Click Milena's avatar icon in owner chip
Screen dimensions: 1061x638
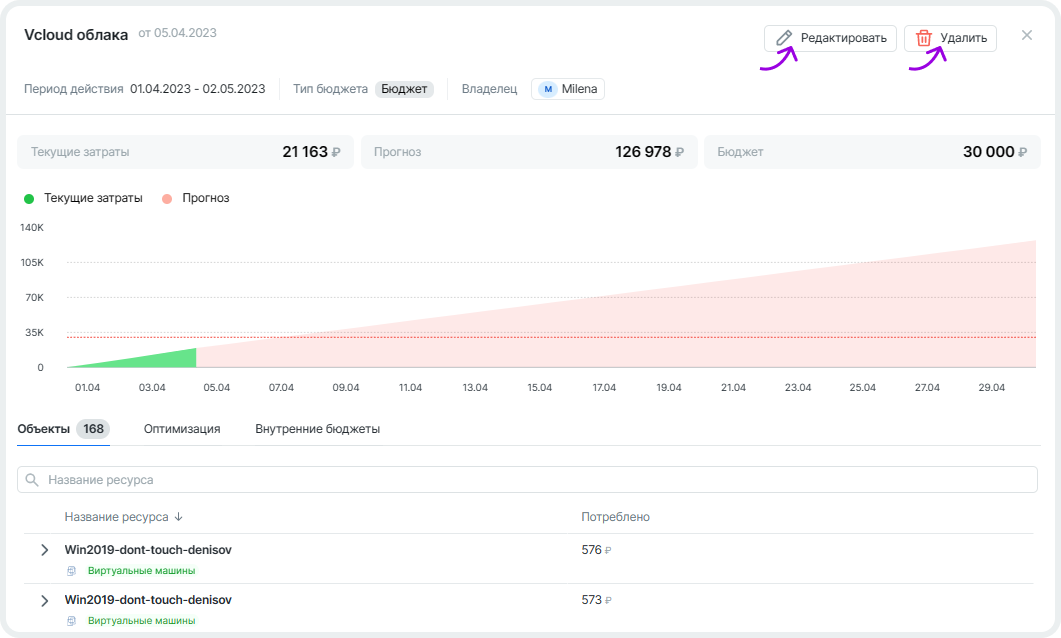pos(547,89)
